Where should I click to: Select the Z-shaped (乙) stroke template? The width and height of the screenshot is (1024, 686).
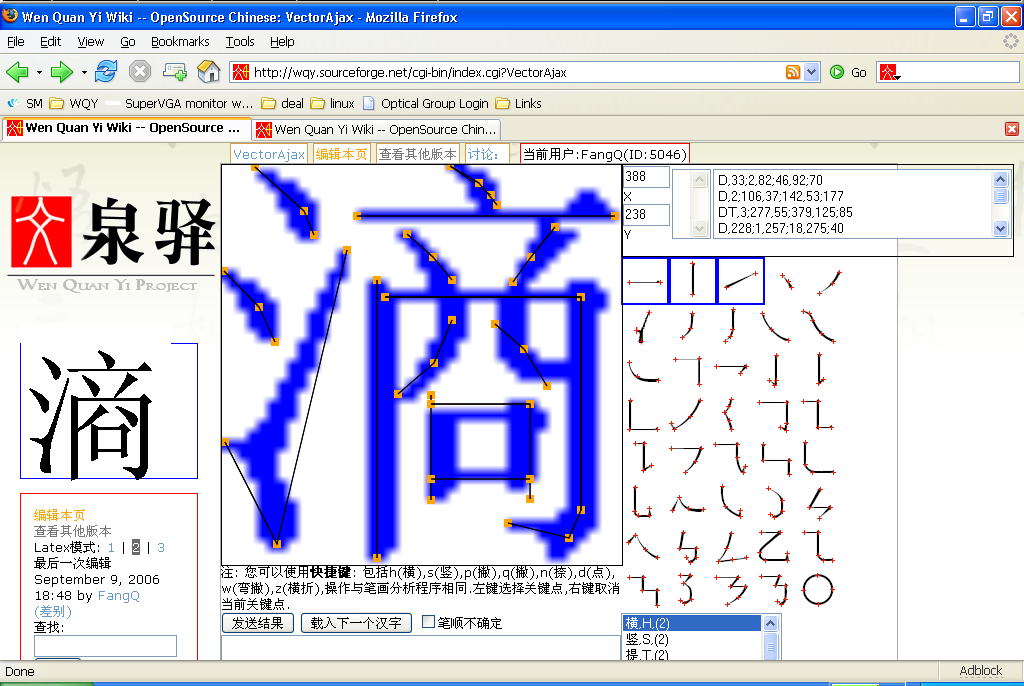click(x=774, y=546)
